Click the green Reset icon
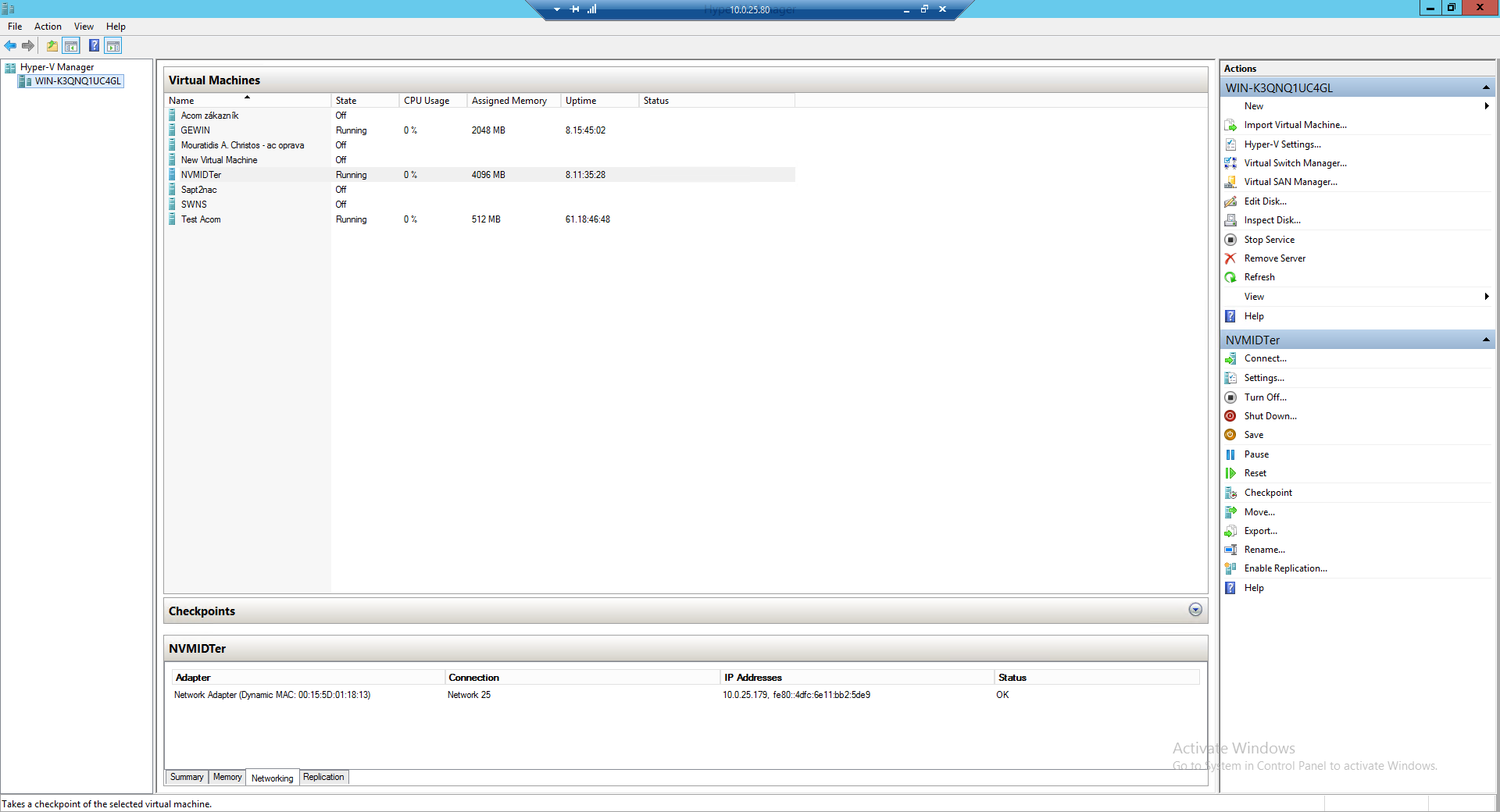 pyautogui.click(x=1230, y=473)
